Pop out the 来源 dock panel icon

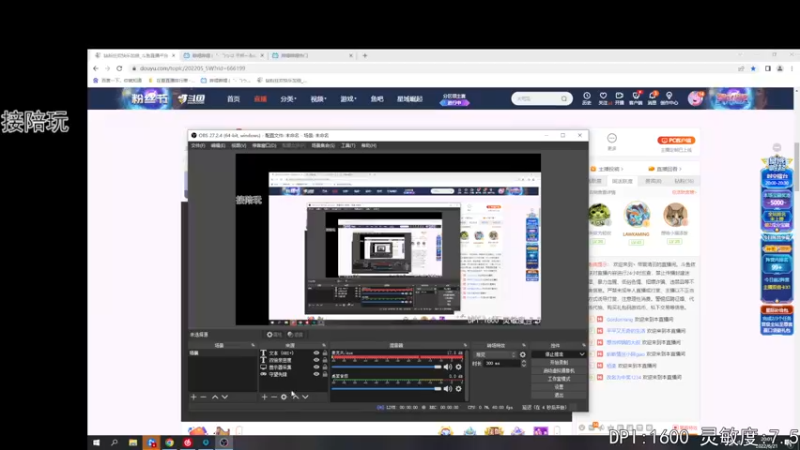(323, 345)
